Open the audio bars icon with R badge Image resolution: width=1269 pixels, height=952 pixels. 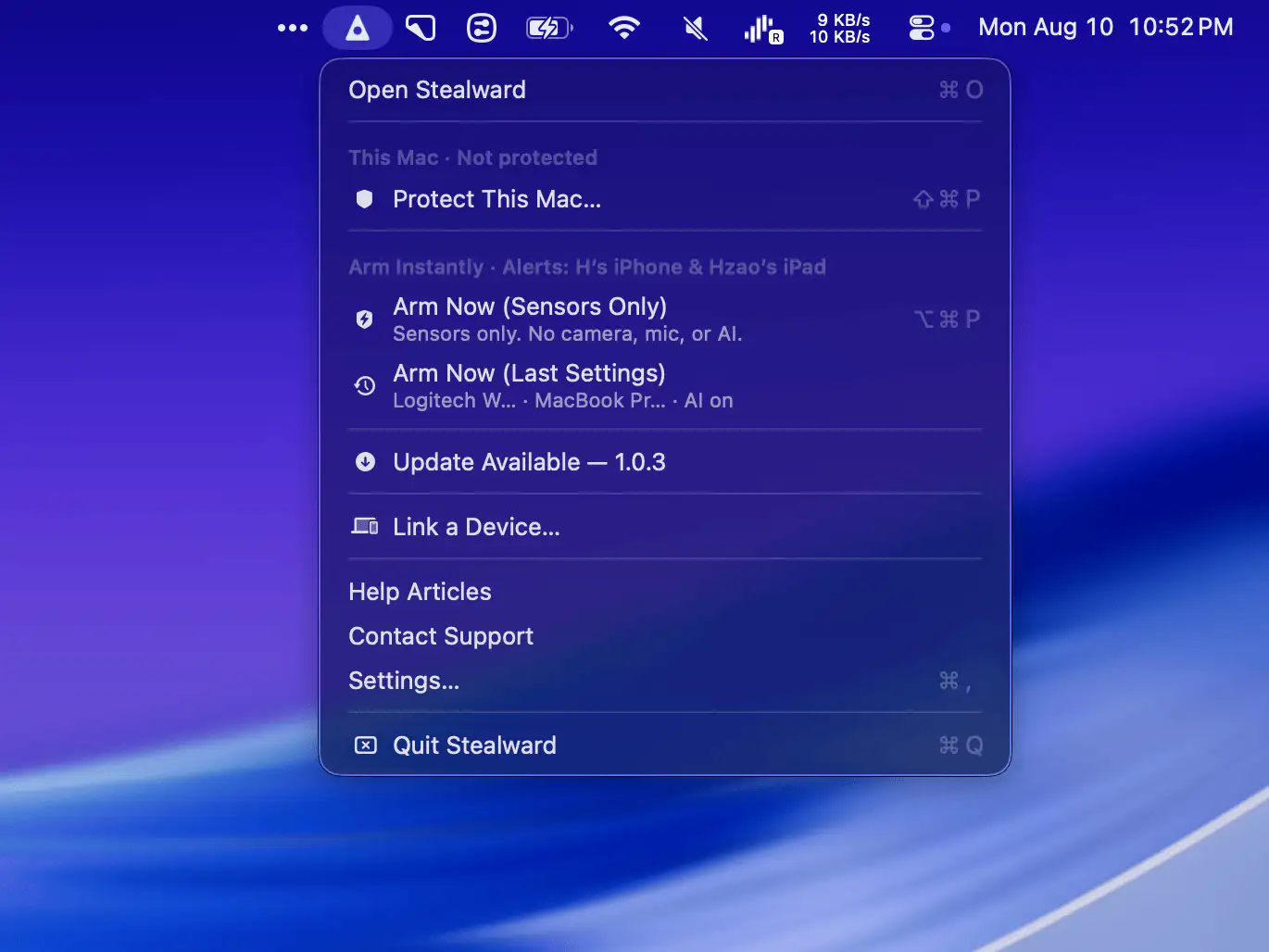point(763,29)
